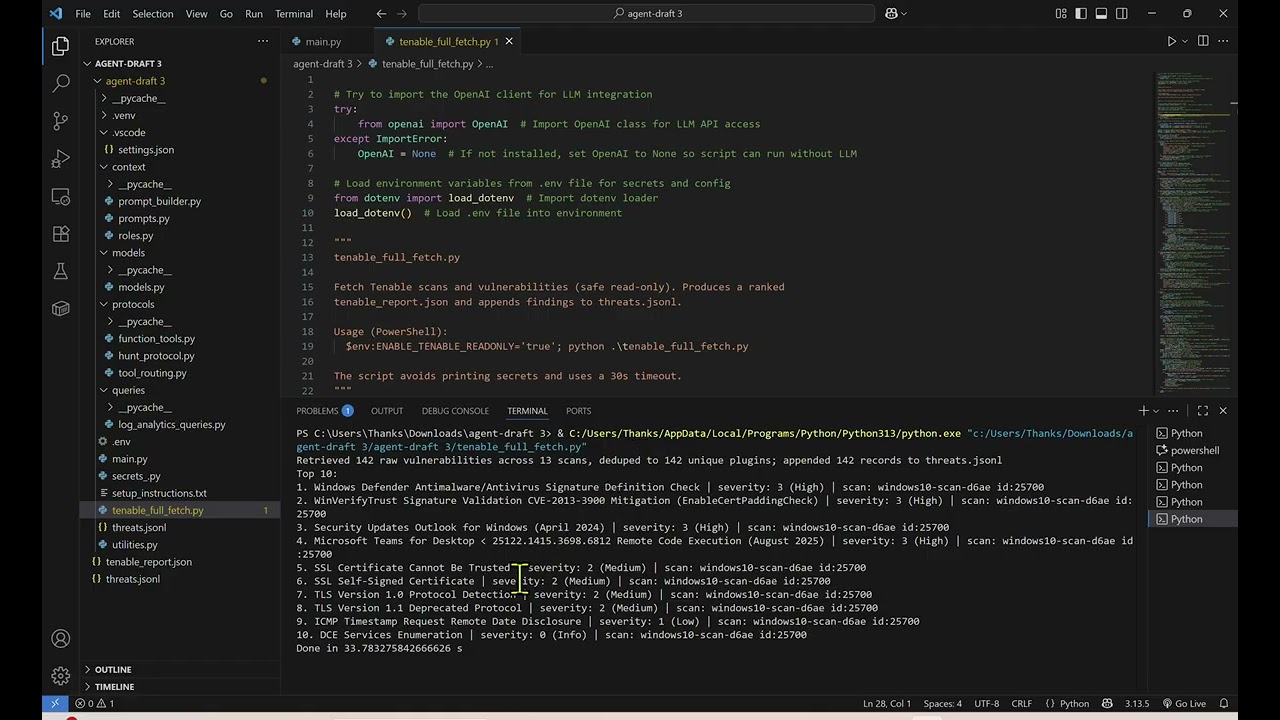Maximize the panel size

(x=1203, y=411)
